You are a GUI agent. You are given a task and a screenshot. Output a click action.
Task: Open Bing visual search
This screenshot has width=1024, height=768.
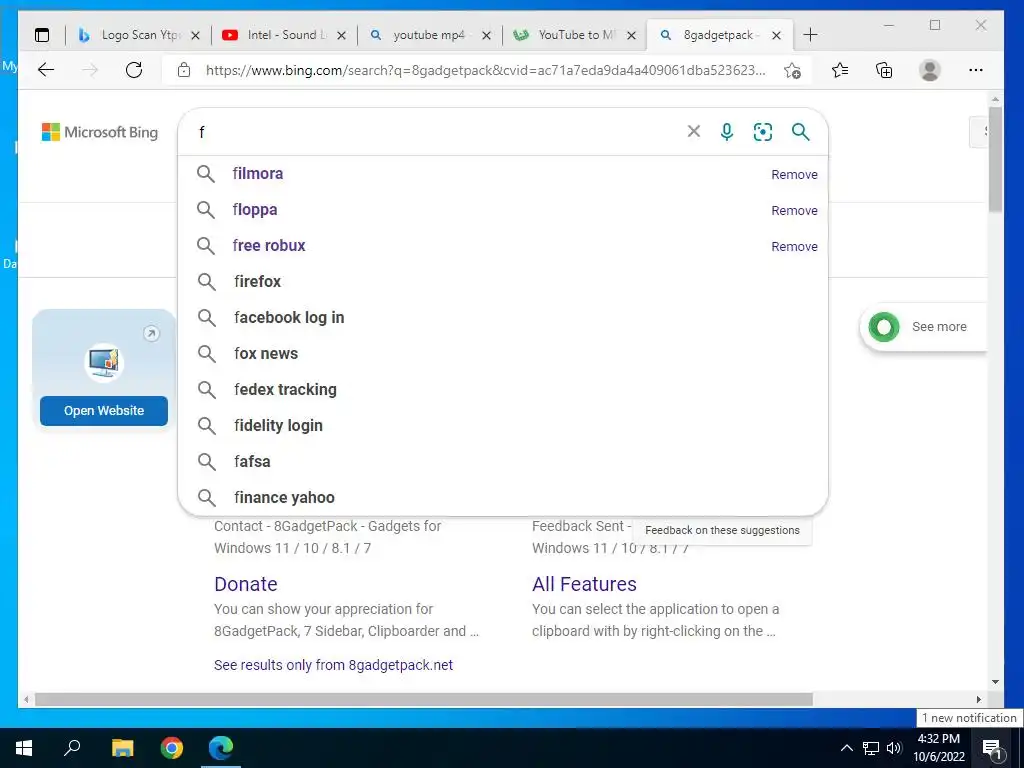tap(763, 132)
